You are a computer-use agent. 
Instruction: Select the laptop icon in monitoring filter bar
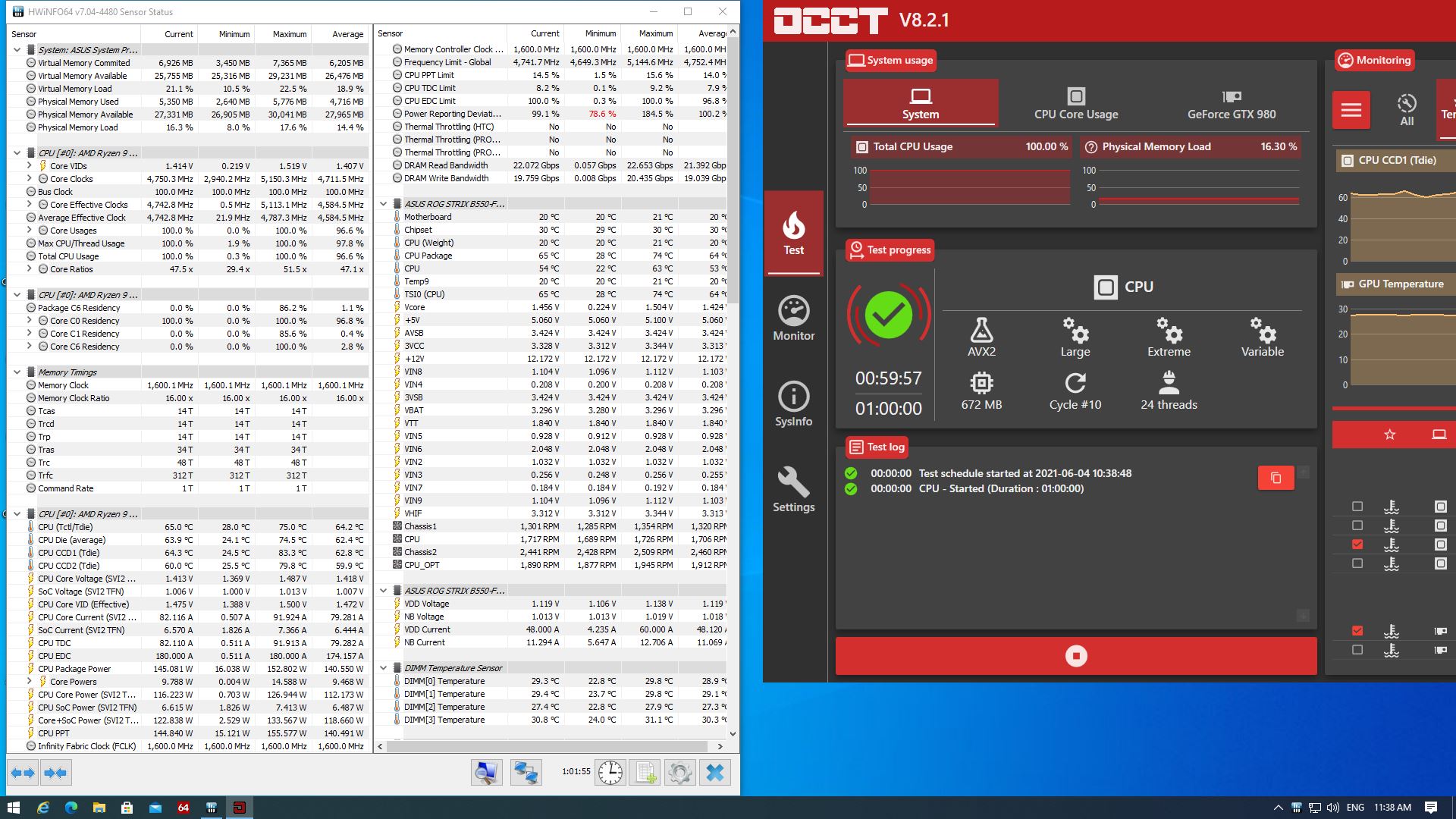[1439, 435]
